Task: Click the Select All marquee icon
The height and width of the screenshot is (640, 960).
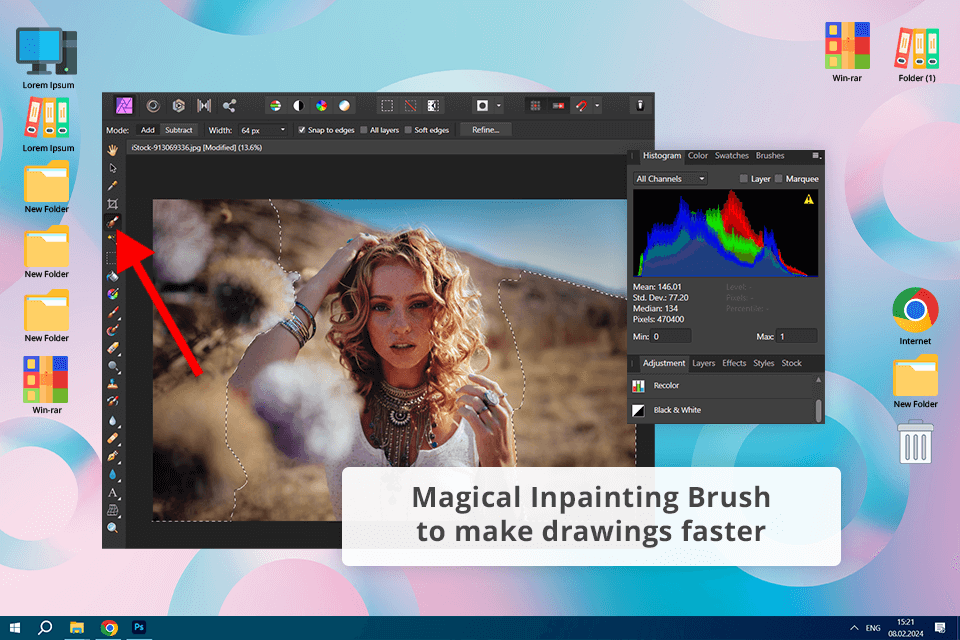Action: 387,106
